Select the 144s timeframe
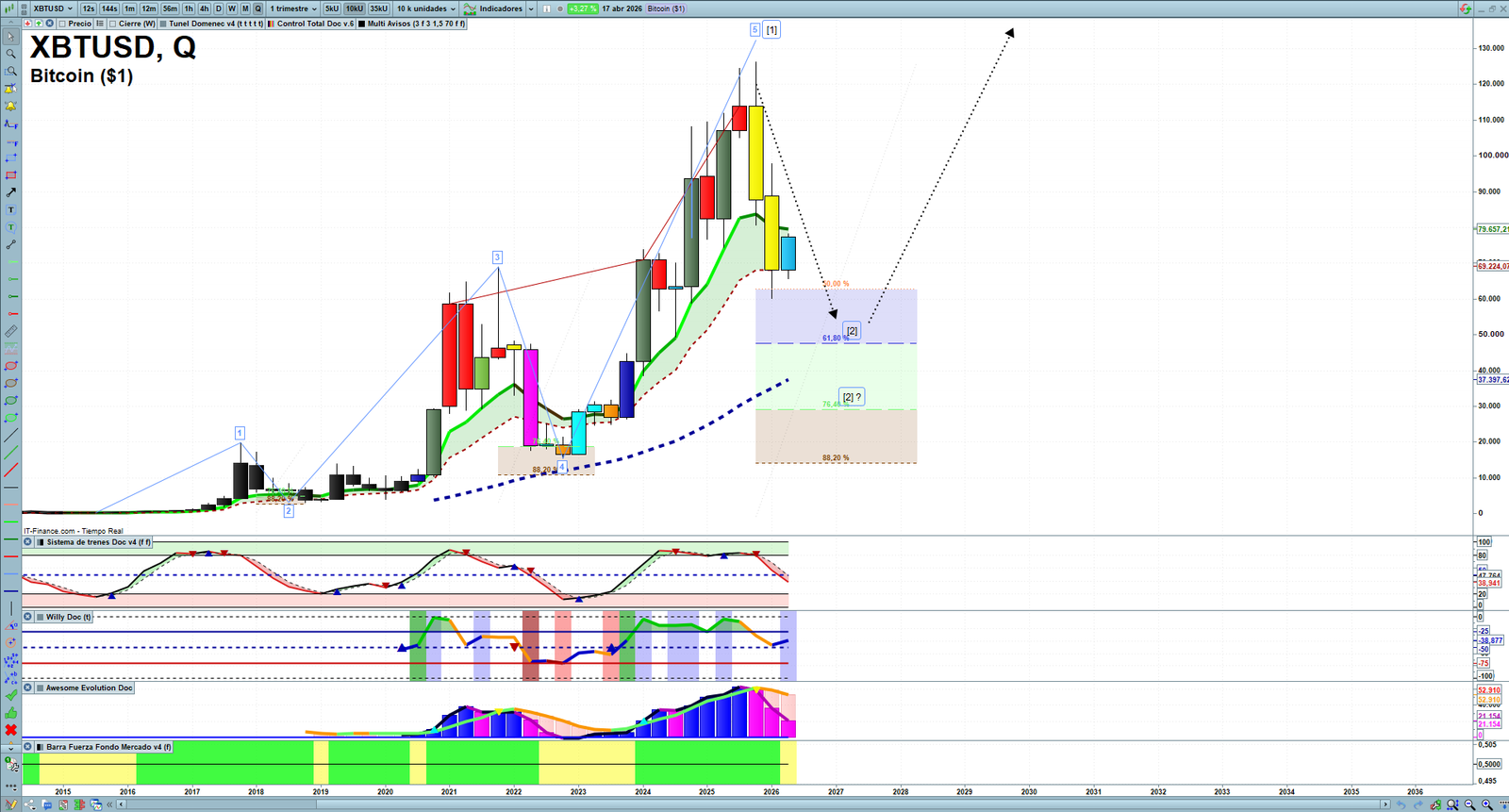The height and width of the screenshot is (812, 1509). point(109,8)
